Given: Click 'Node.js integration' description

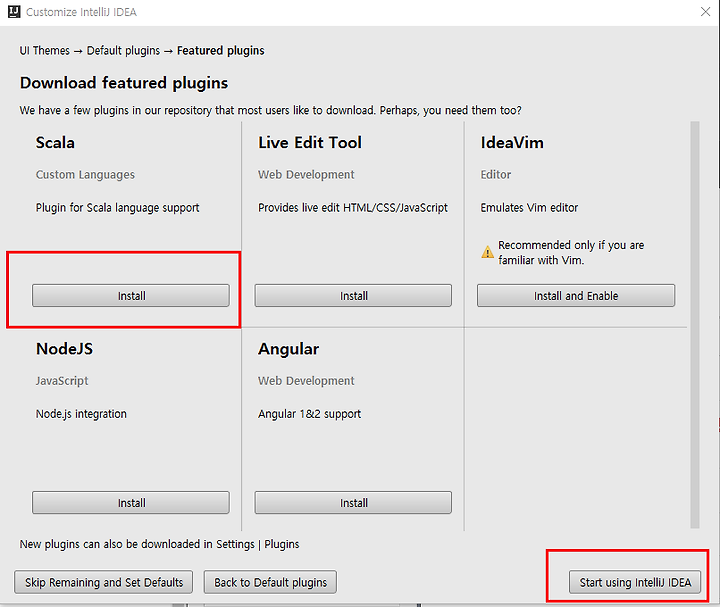Looking at the screenshot, I should [x=81, y=414].
